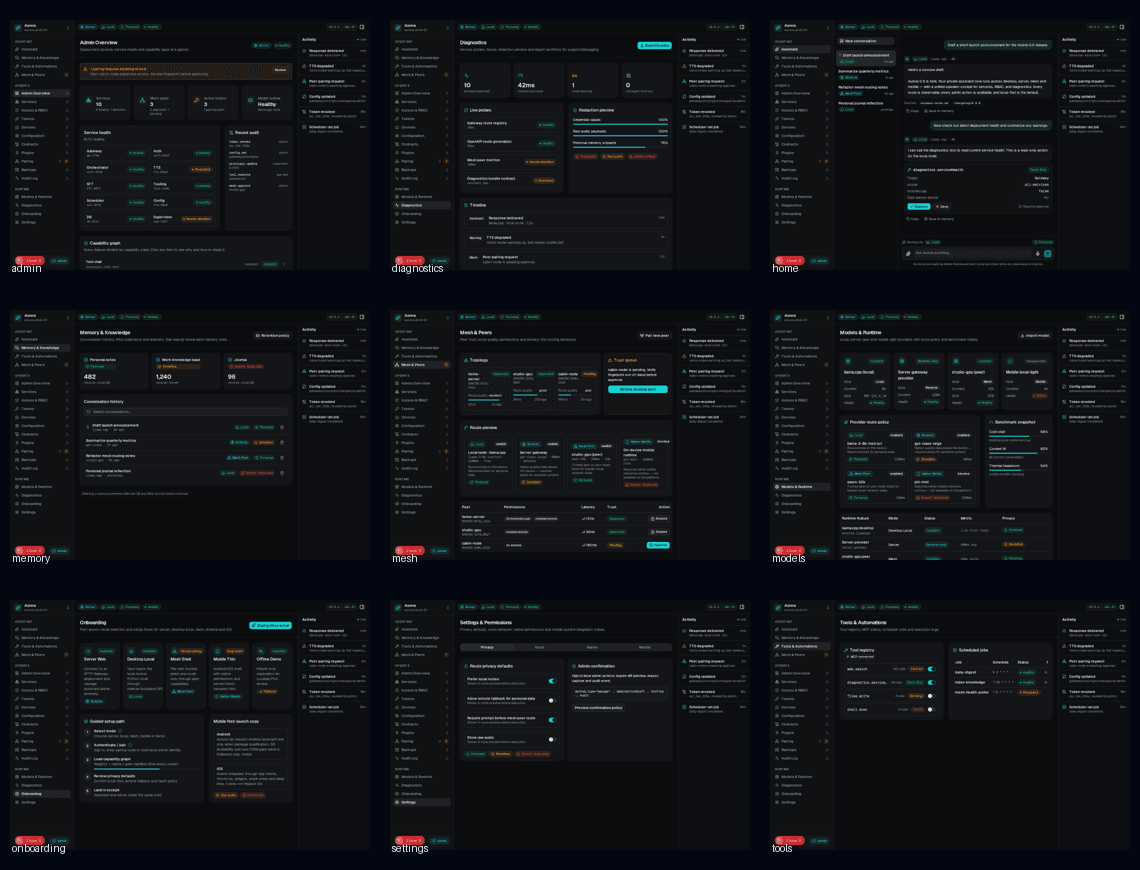Viewport: 1140px width, 870px height.
Task: Click the Services card icon in admin panel
Action: tap(89, 102)
